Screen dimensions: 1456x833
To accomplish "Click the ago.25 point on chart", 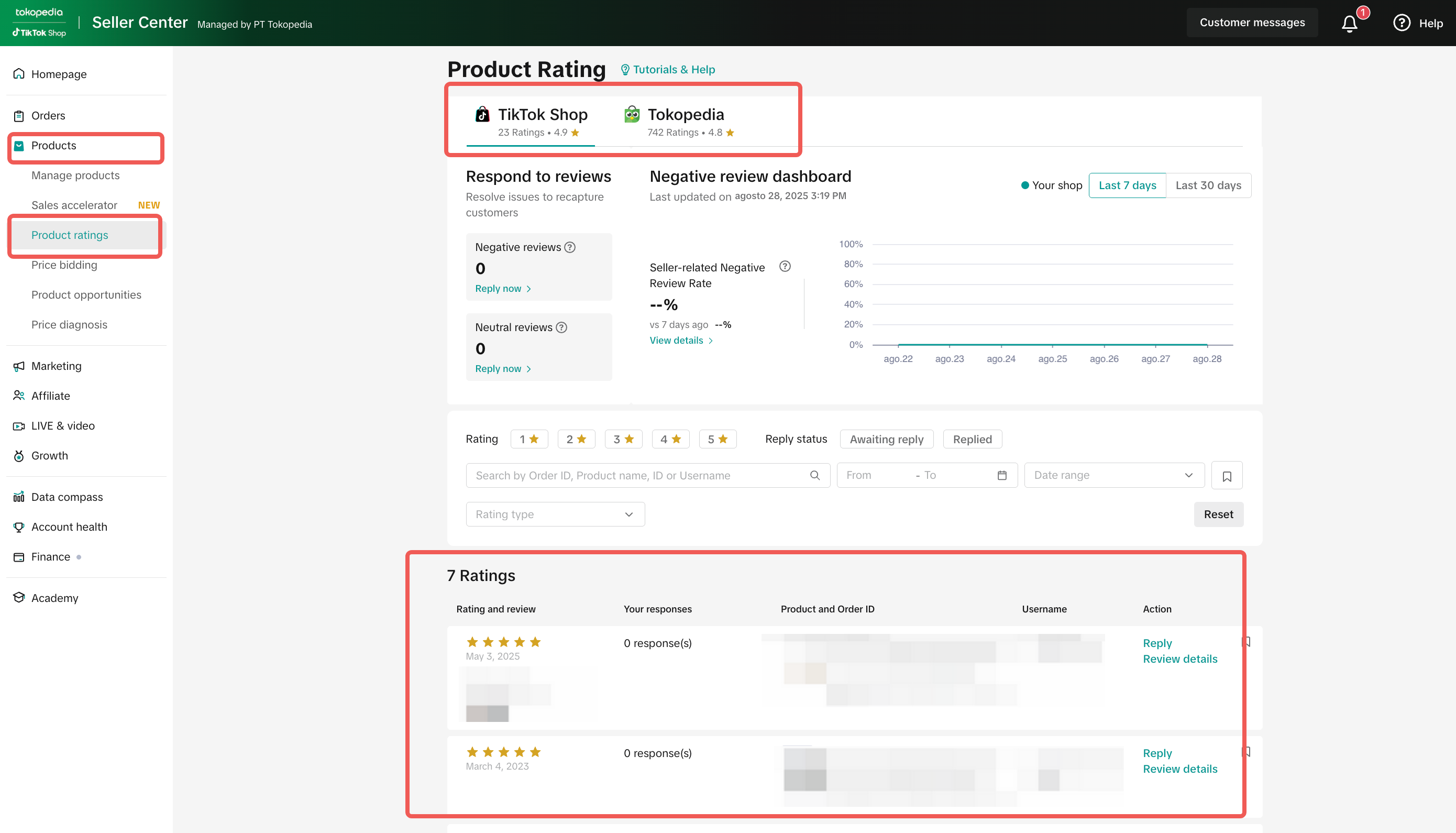I will pos(1052,345).
